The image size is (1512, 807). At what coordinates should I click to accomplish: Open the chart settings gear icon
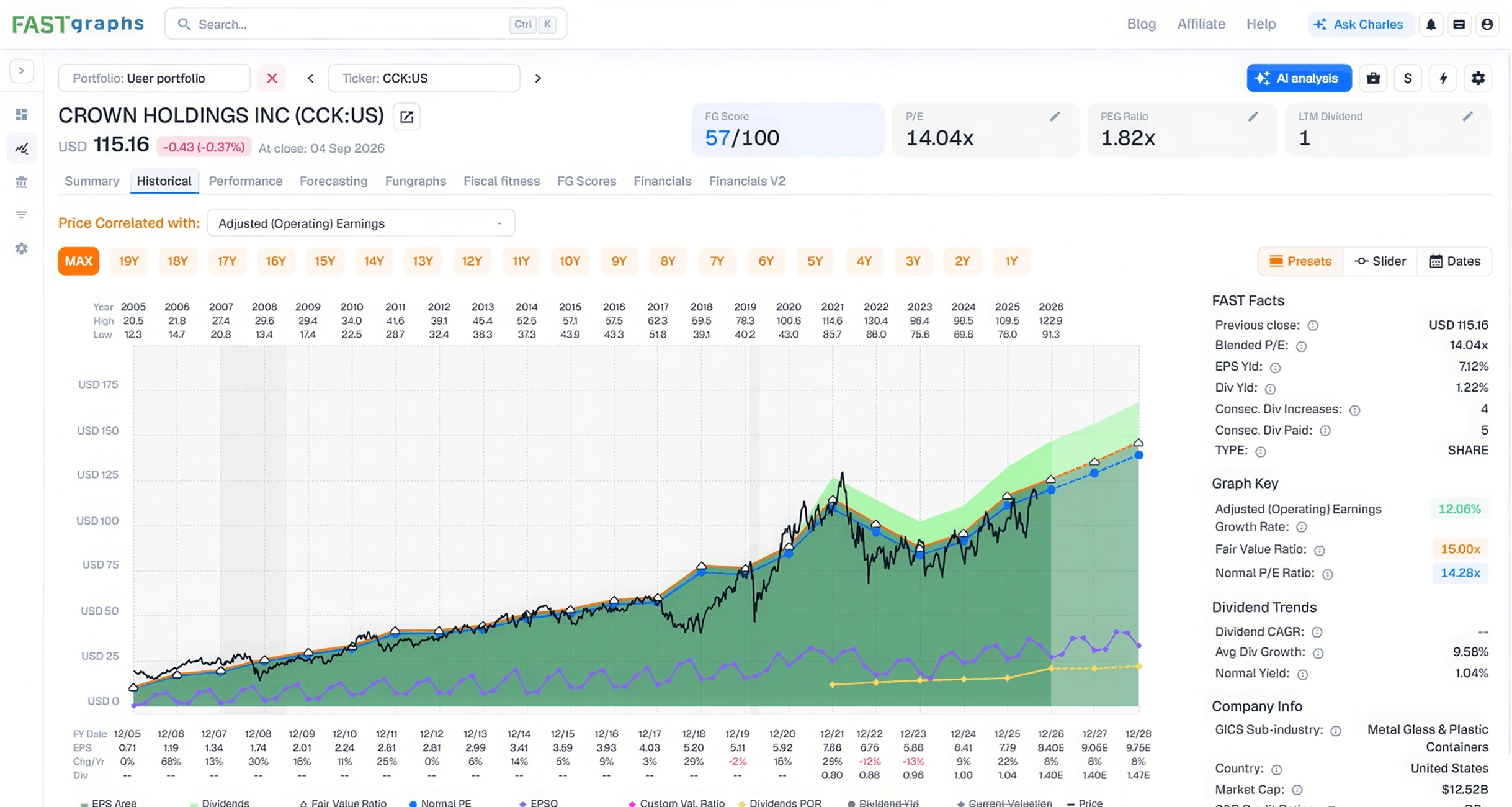[x=1478, y=78]
